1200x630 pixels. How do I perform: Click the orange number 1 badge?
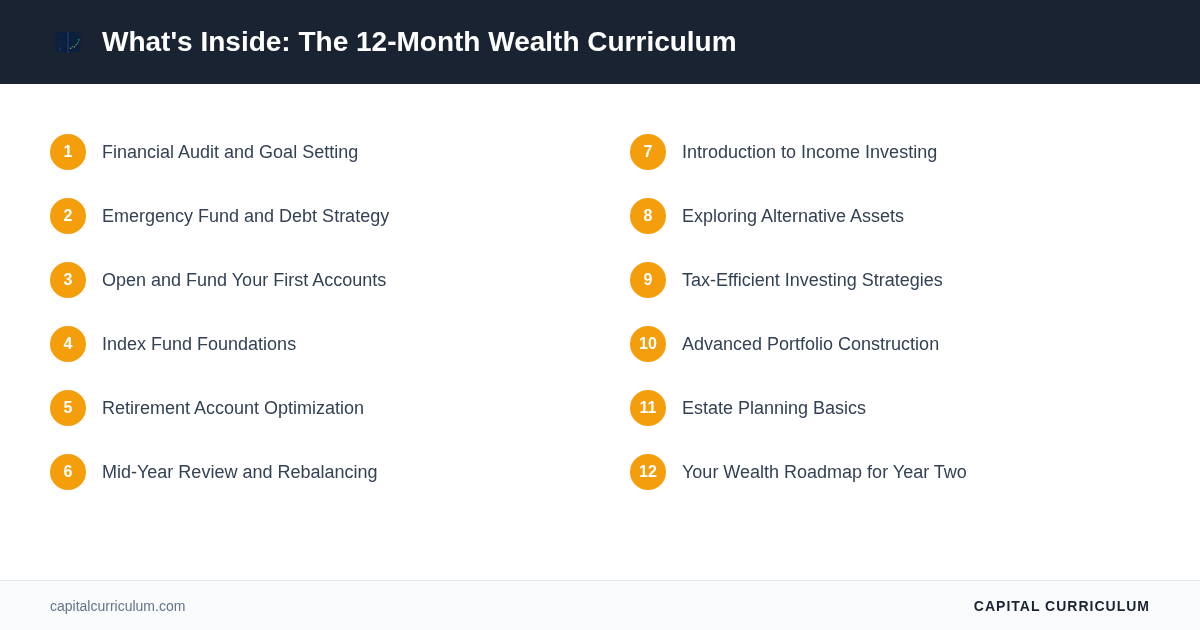[x=68, y=152]
